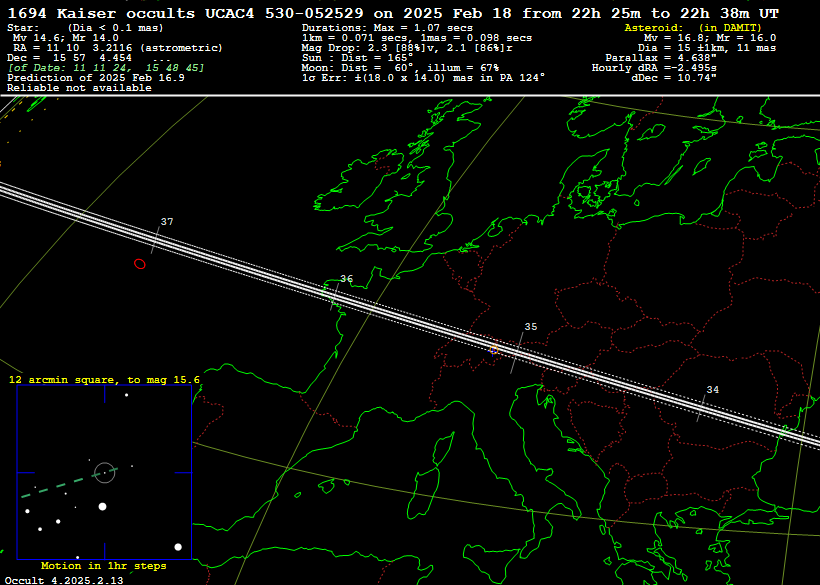Click asteroid magnitude 'Mv = 16.8; Mr = 16.0'
This screenshot has width=820, height=585.
point(710,38)
